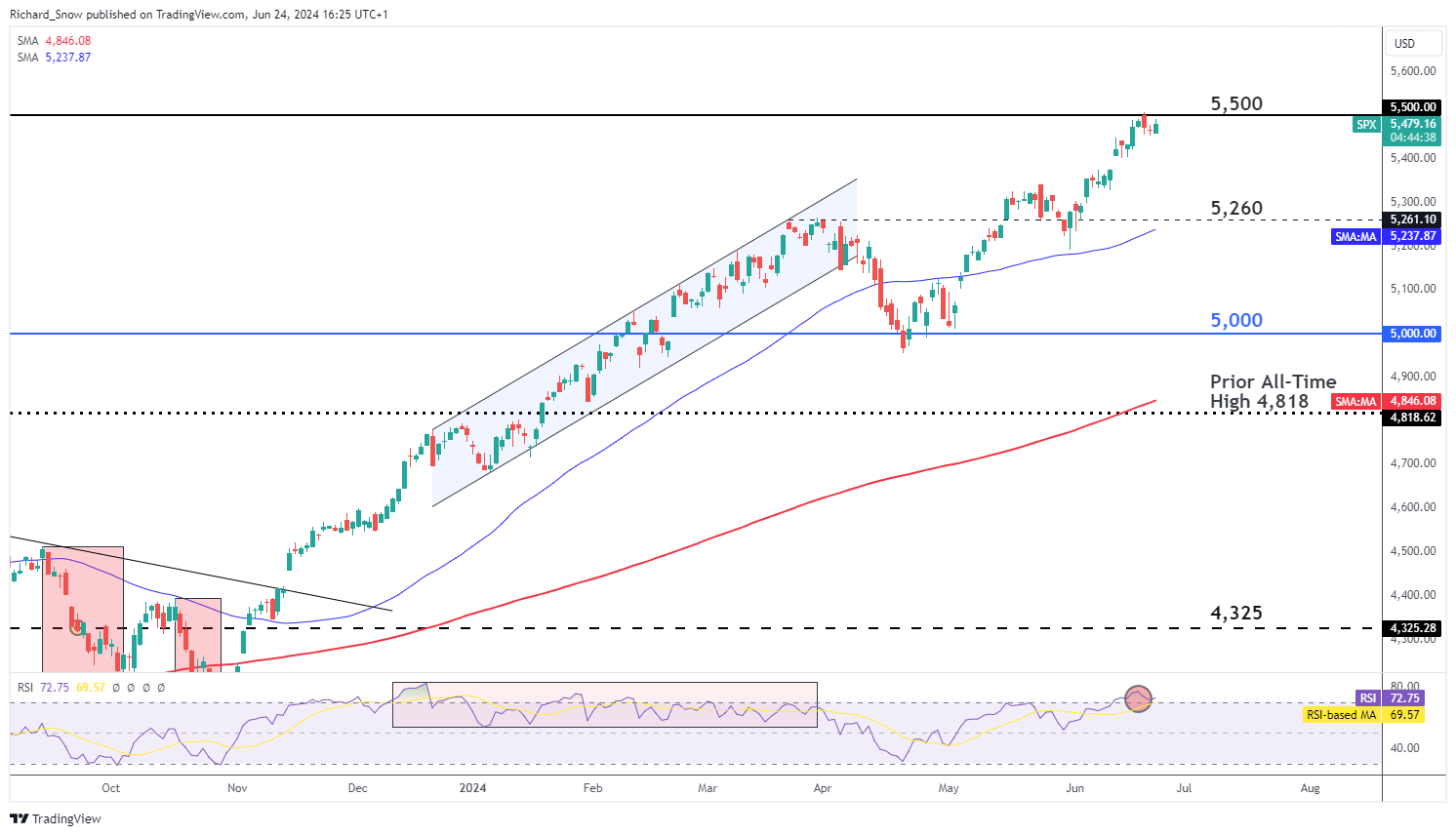This screenshot has height=836, width=1456.
Task: Click the 4,700.00 price axis label
Action: [x=1412, y=463]
